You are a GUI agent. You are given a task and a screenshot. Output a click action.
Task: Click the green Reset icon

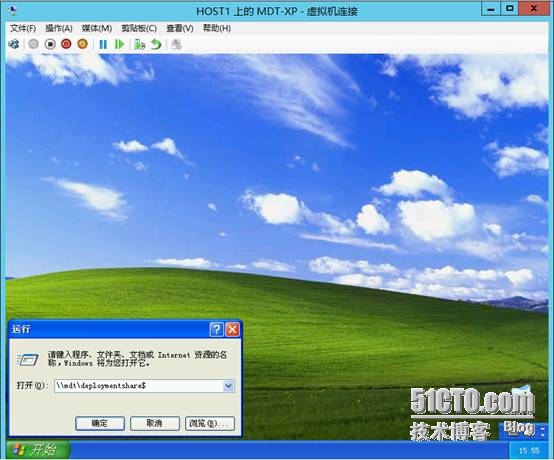point(119,45)
